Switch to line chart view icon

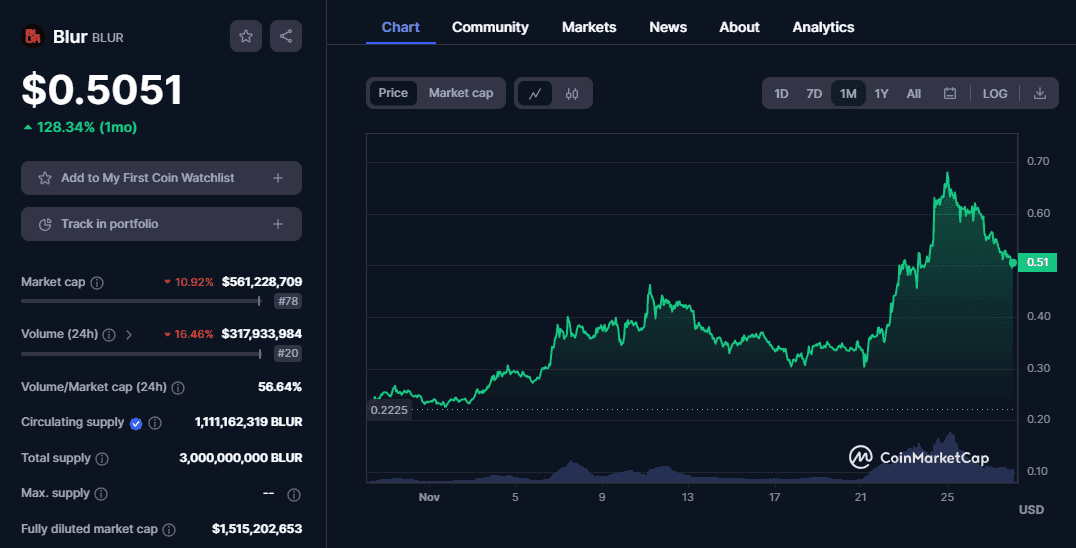pyautogui.click(x=535, y=93)
